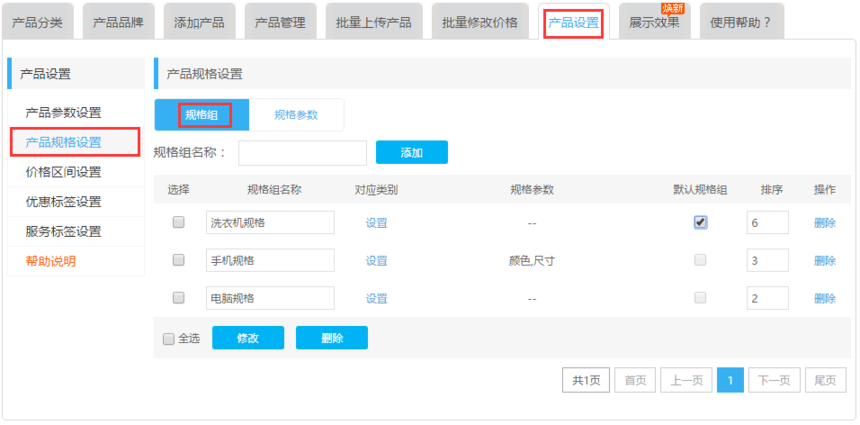The image size is (860, 425).
Task: Click the 颜色,尺寸 parameter text
Action: tap(532, 261)
